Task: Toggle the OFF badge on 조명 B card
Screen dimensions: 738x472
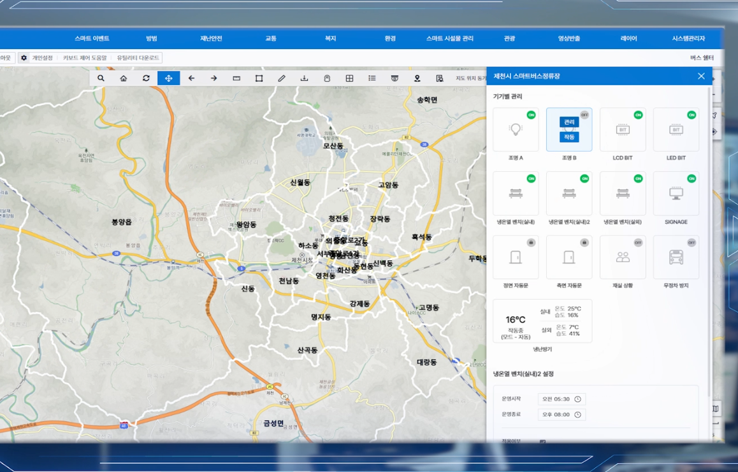Action: point(585,115)
